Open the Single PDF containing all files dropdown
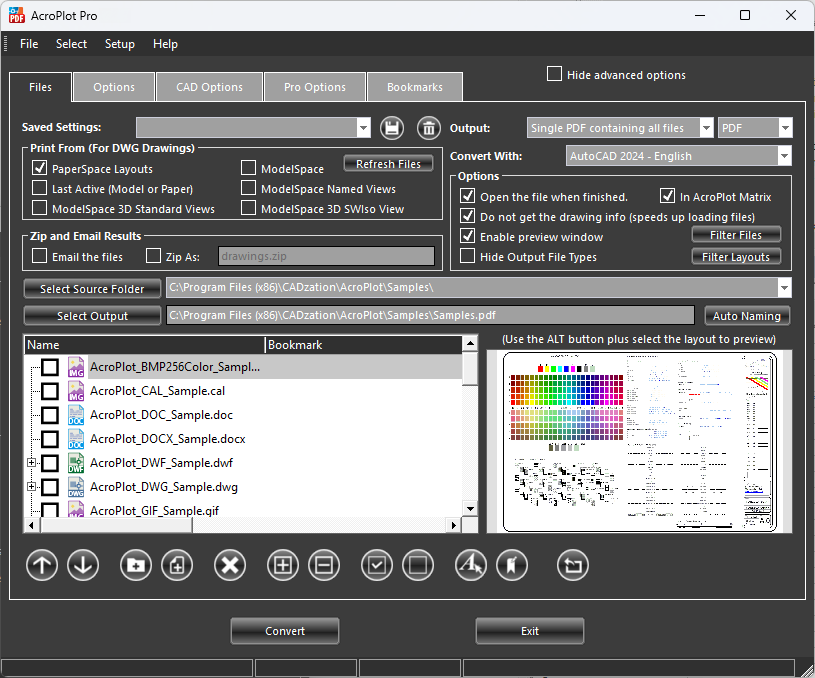This screenshot has width=815, height=678. point(706,128)
